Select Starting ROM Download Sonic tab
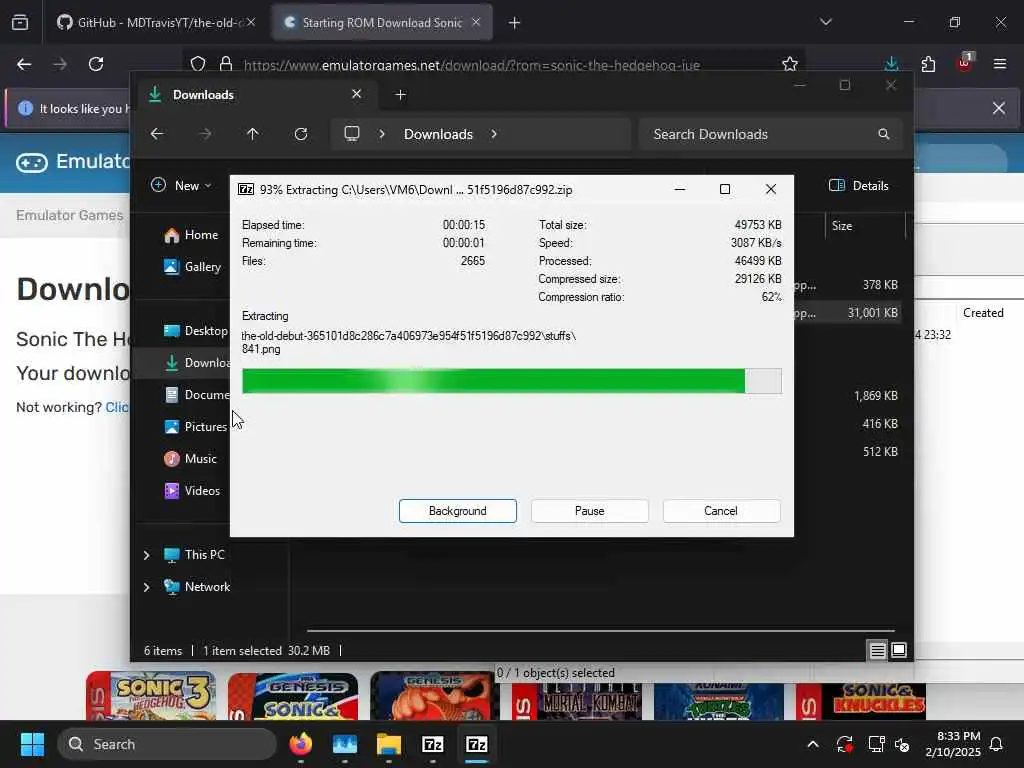 pos(382,23)
